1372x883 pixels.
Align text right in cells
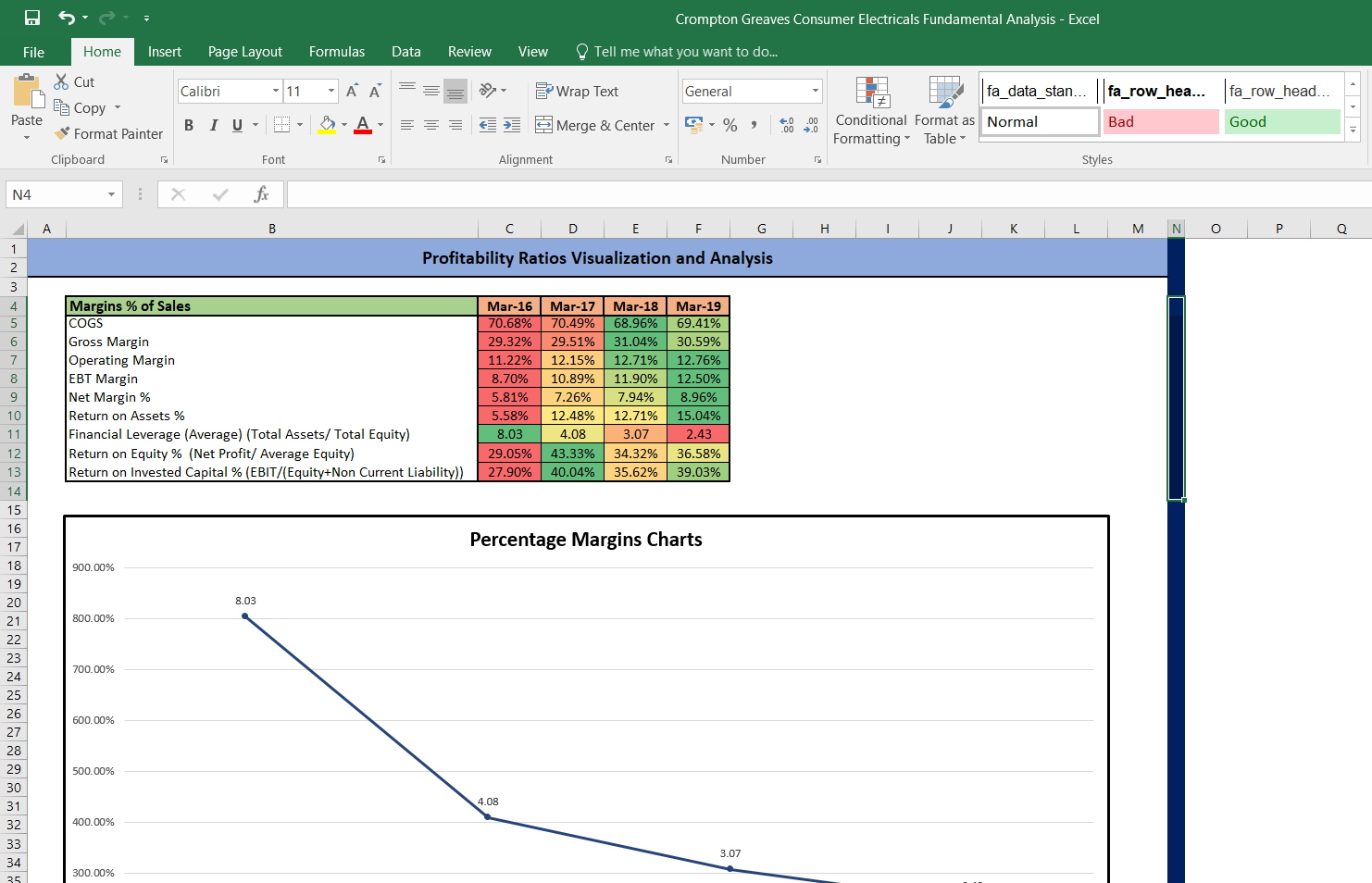(455, 125)
